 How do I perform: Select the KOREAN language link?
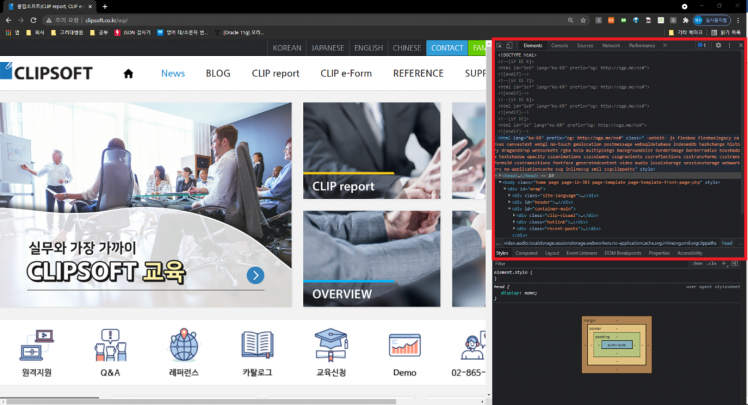pos(287,48)
